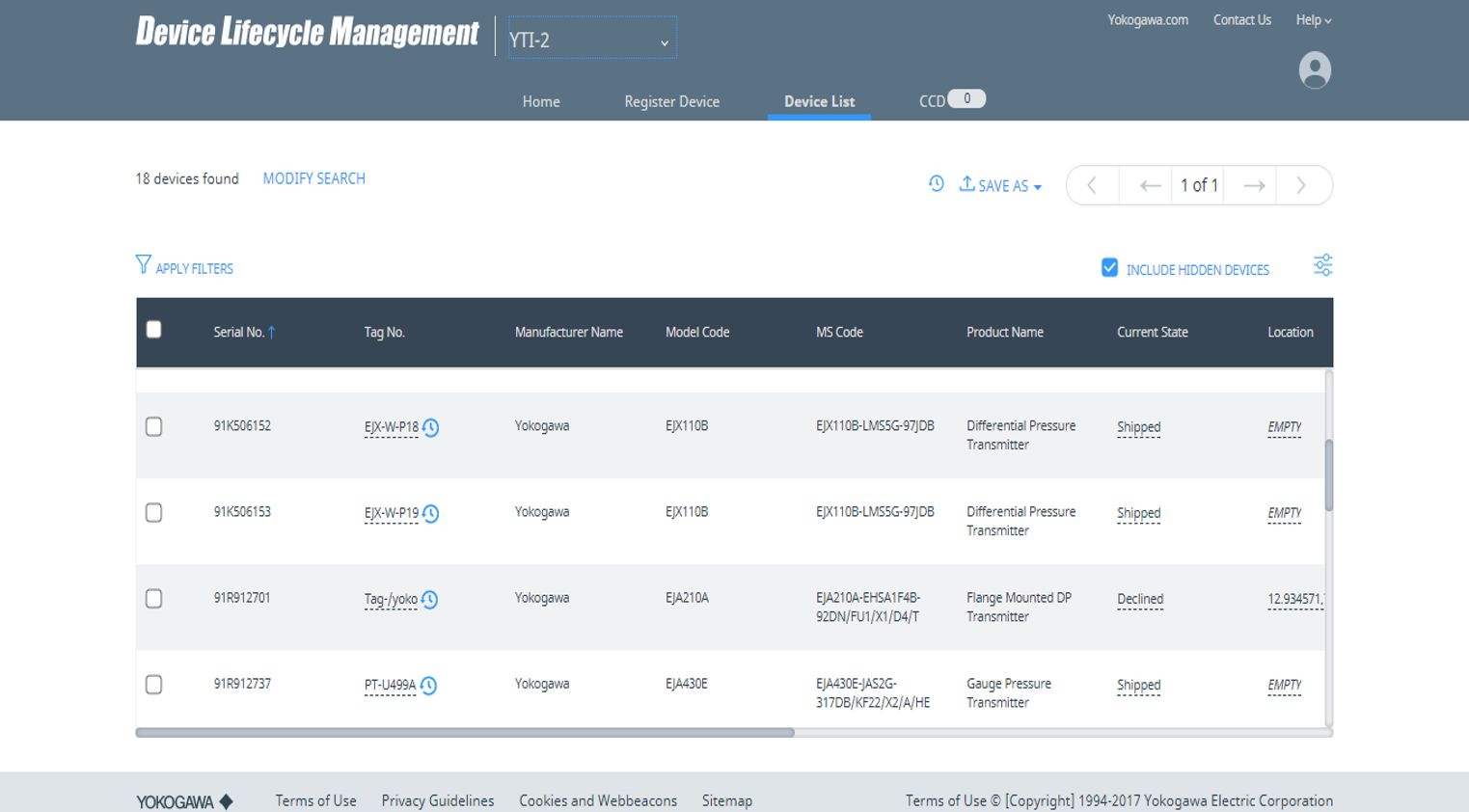
Task: Click EMPTY location for 91K506153
Action: 1284,513
